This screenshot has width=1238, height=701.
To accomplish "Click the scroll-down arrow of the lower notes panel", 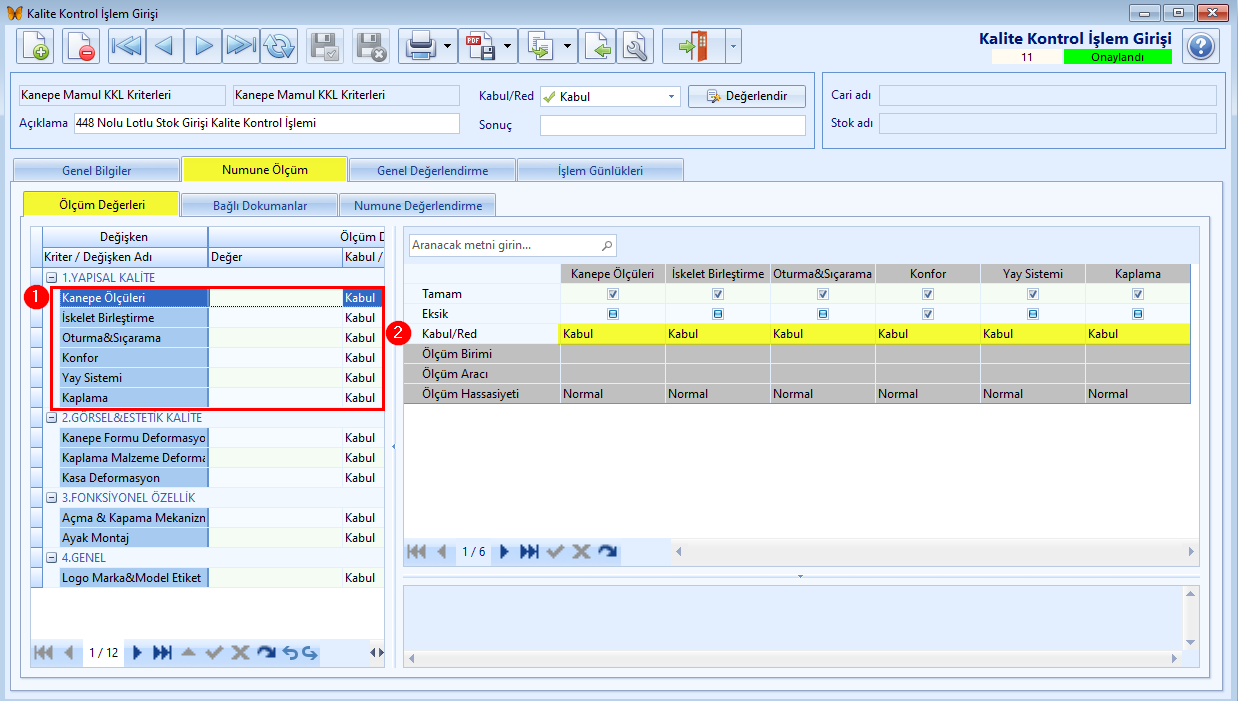I will click(x=1190, y=643).
